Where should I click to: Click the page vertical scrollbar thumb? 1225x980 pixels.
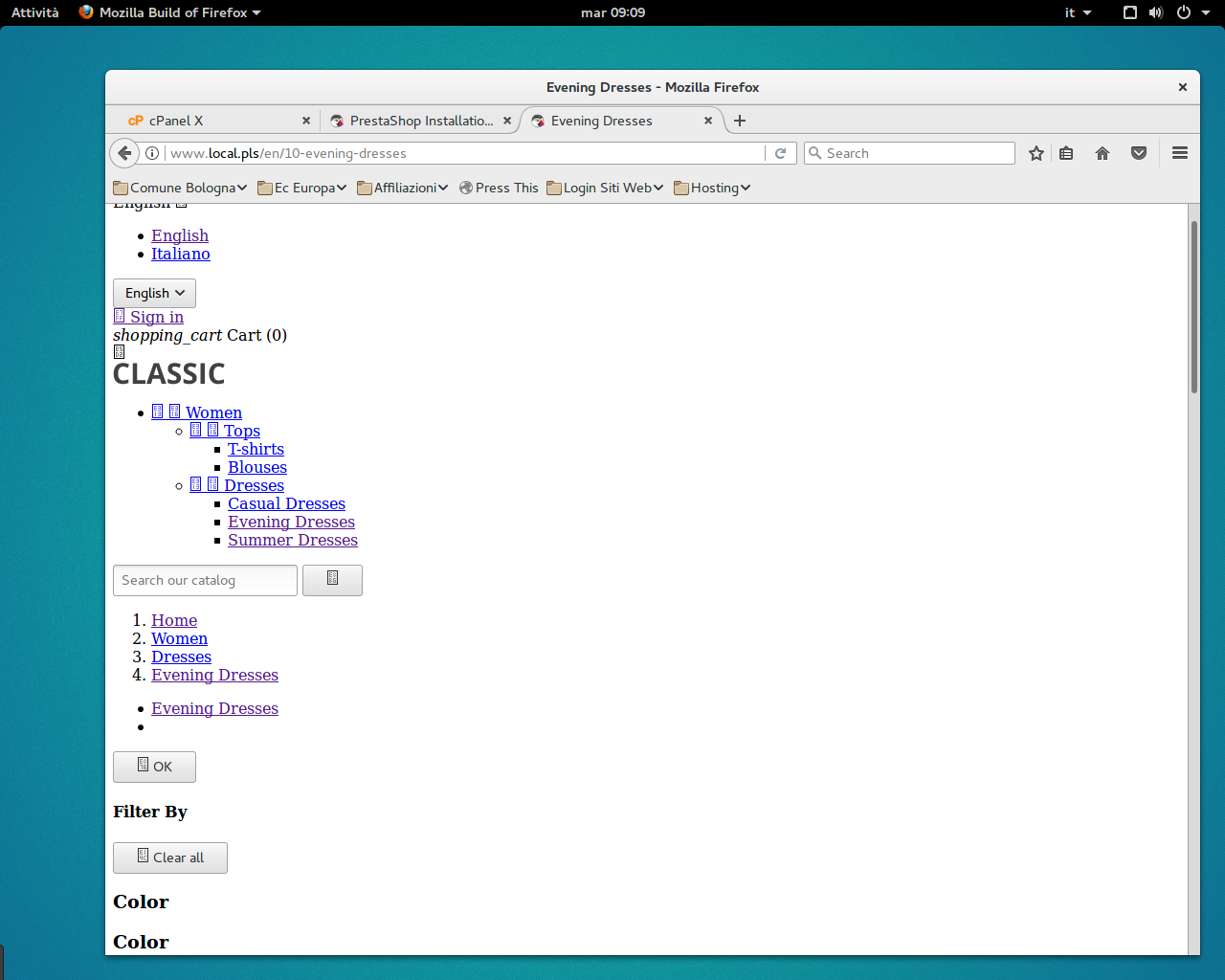coord(1193,306)
